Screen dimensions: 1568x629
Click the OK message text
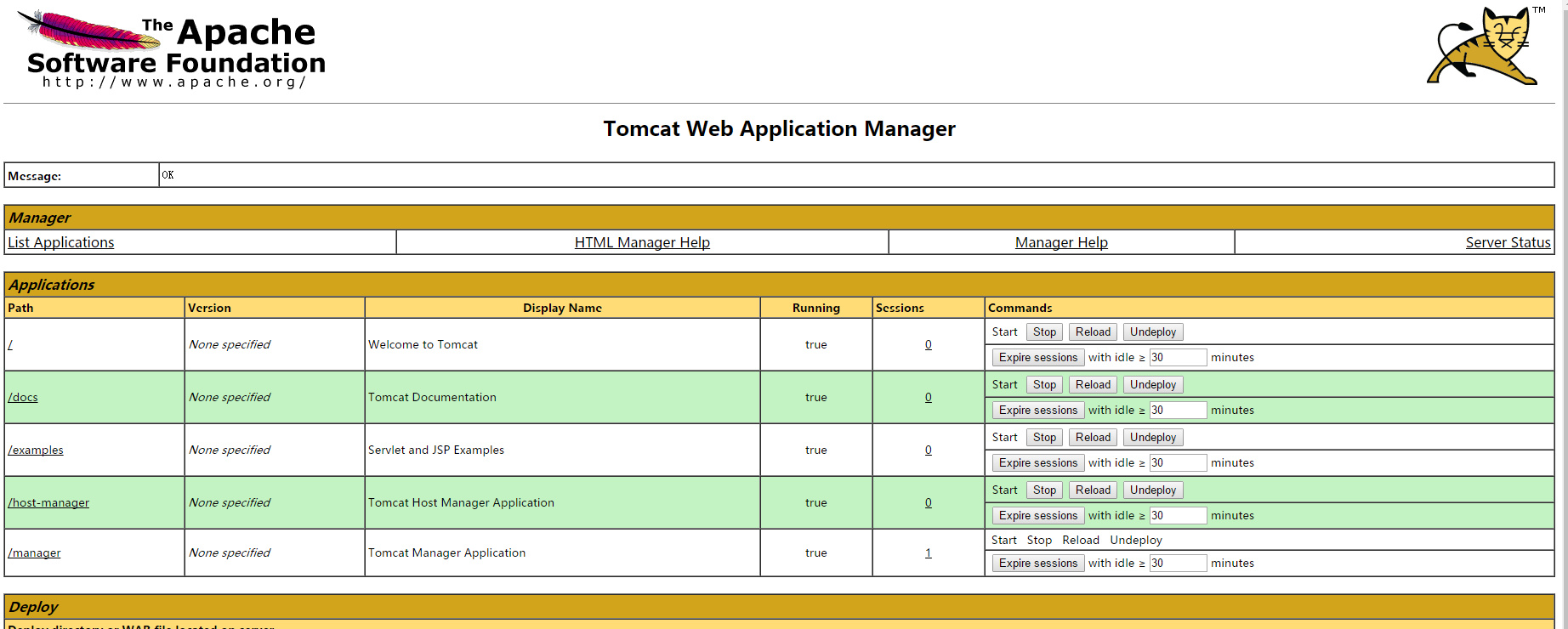pos(168,175)
